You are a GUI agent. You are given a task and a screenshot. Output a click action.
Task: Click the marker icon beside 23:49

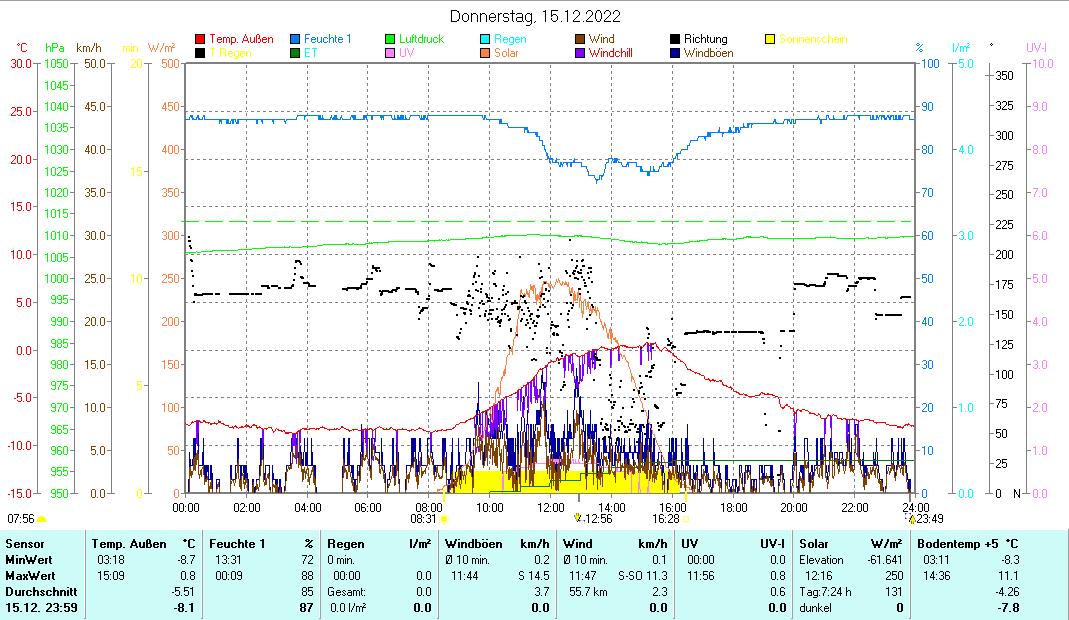pos(912,519)
